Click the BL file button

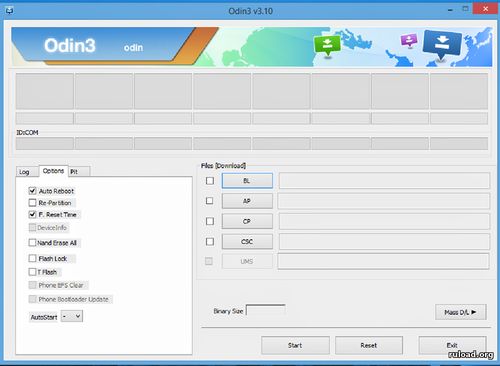pos(247,181)
